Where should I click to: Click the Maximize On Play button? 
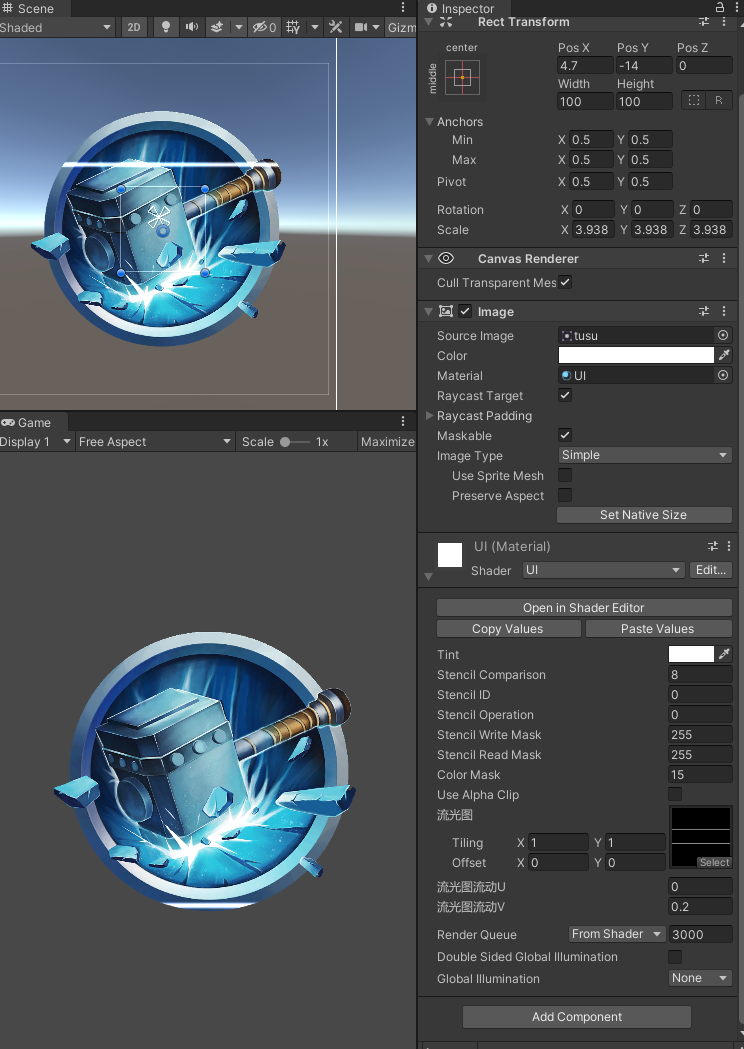(387, 442)
